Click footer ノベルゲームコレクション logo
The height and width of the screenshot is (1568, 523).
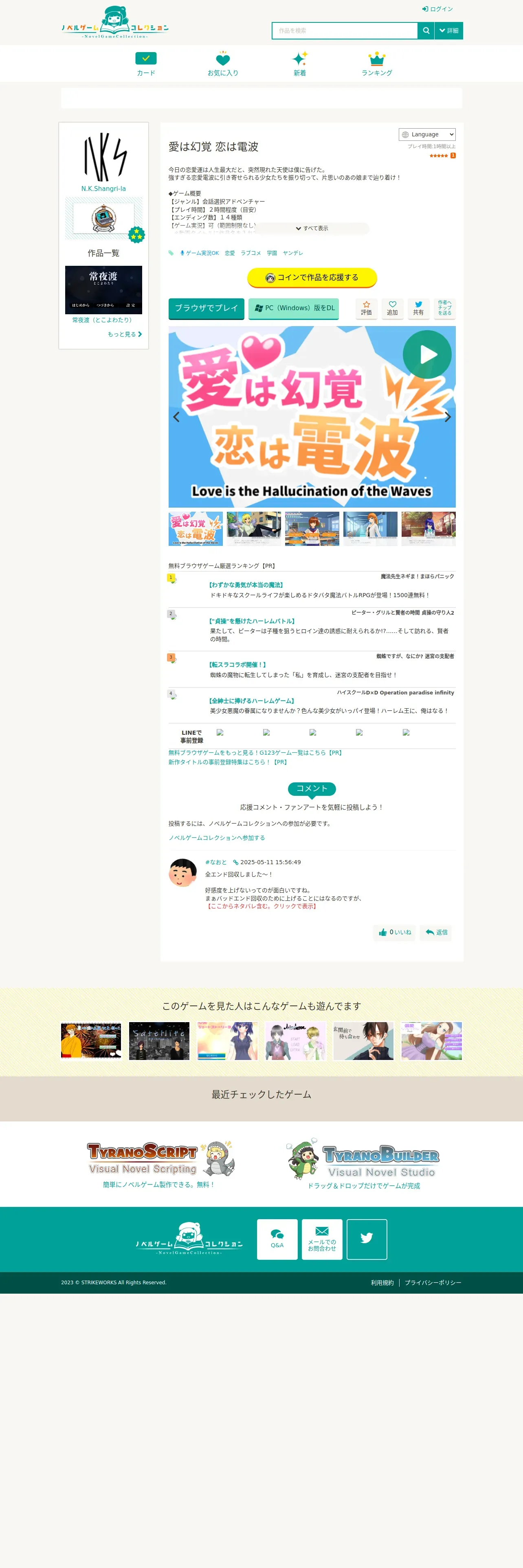(x=189, y=1238)
